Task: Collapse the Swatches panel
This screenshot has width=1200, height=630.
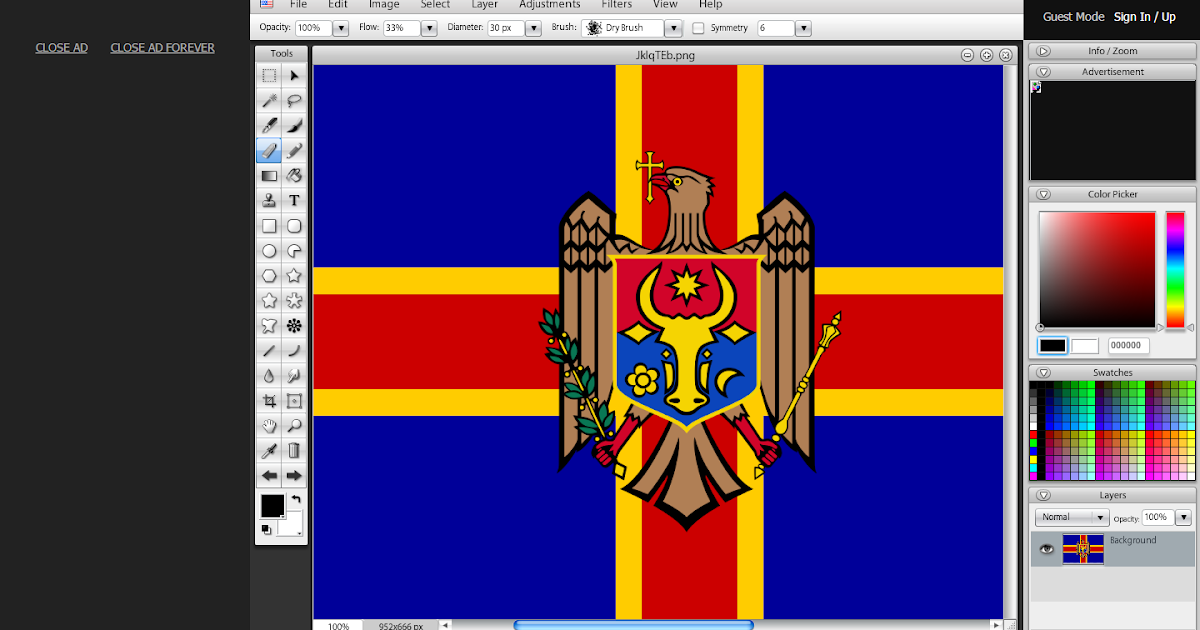Action: [x=1044, y=373]
